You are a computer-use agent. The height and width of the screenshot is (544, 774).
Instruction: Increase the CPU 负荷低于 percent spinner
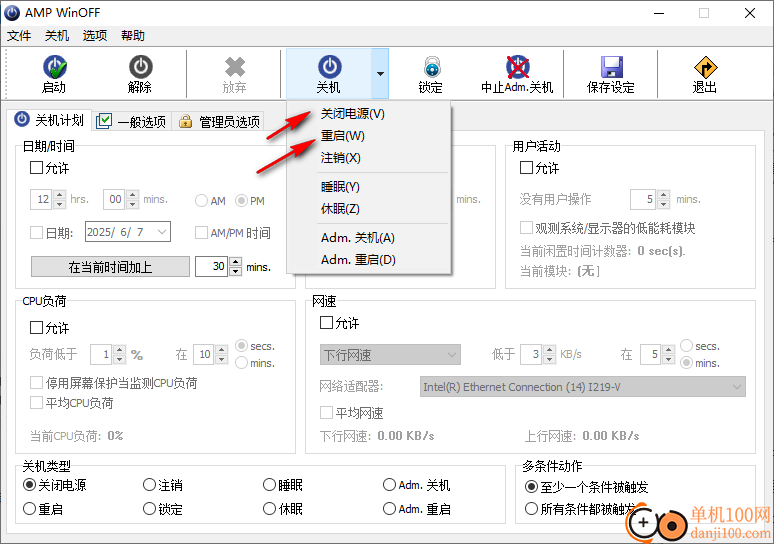pos(119,350)
